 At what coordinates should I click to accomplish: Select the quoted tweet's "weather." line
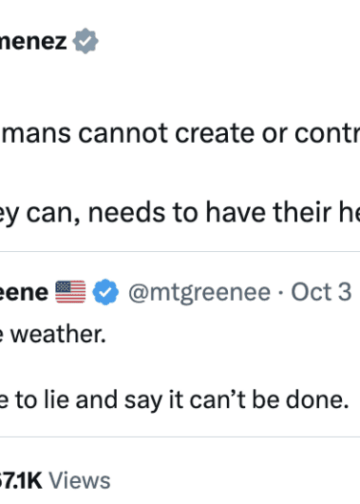point(53,334)
